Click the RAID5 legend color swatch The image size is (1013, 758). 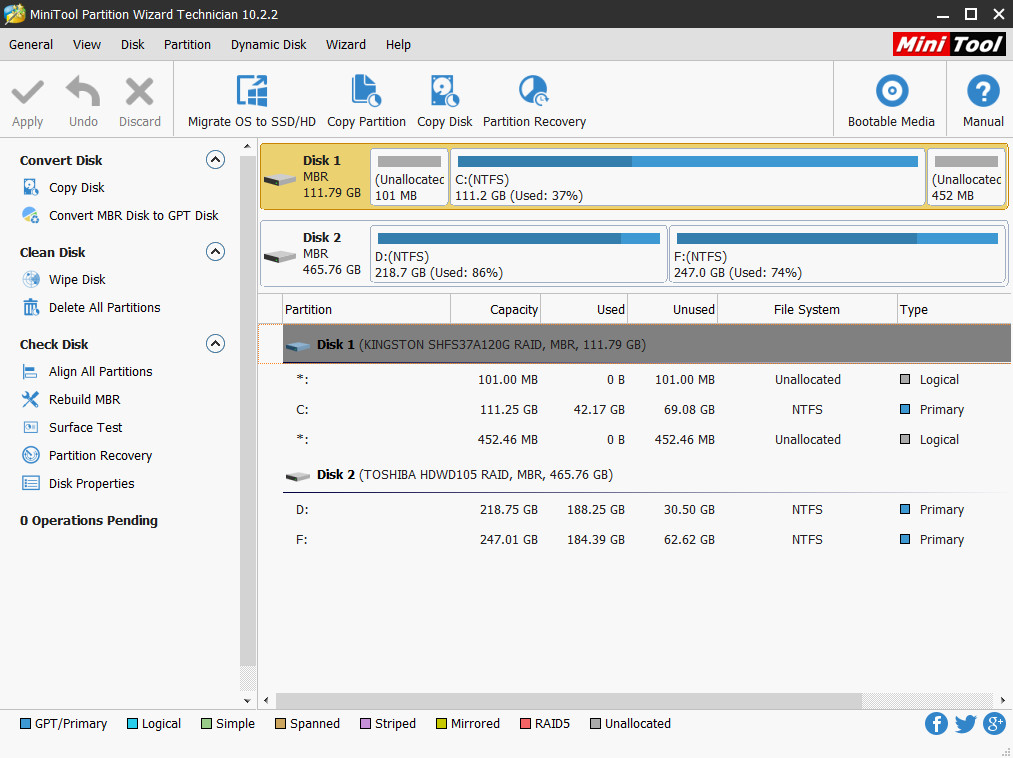pos(525,724)
